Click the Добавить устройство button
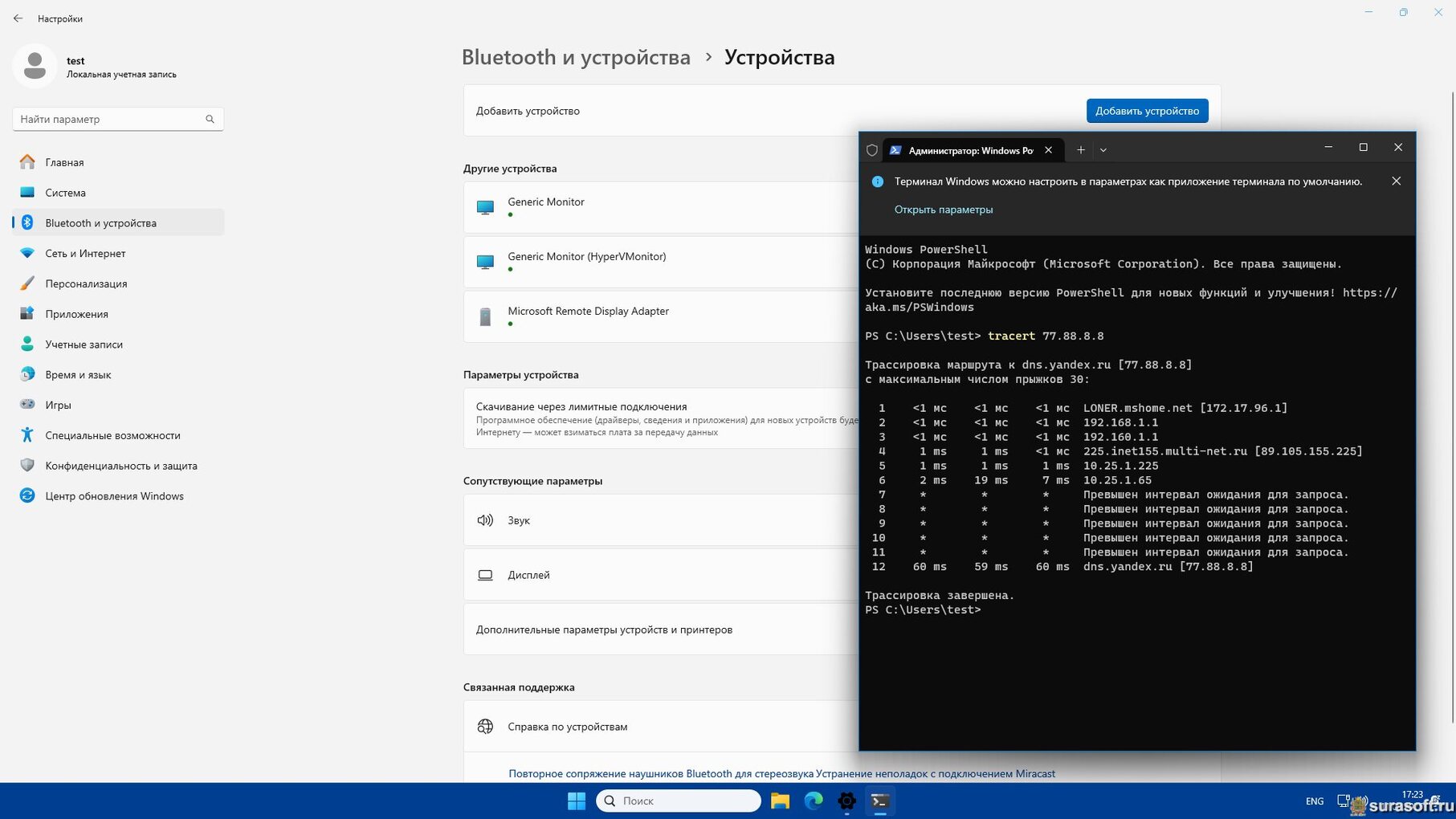This screenshot has height=819, width=1456. click(1146, 111)
